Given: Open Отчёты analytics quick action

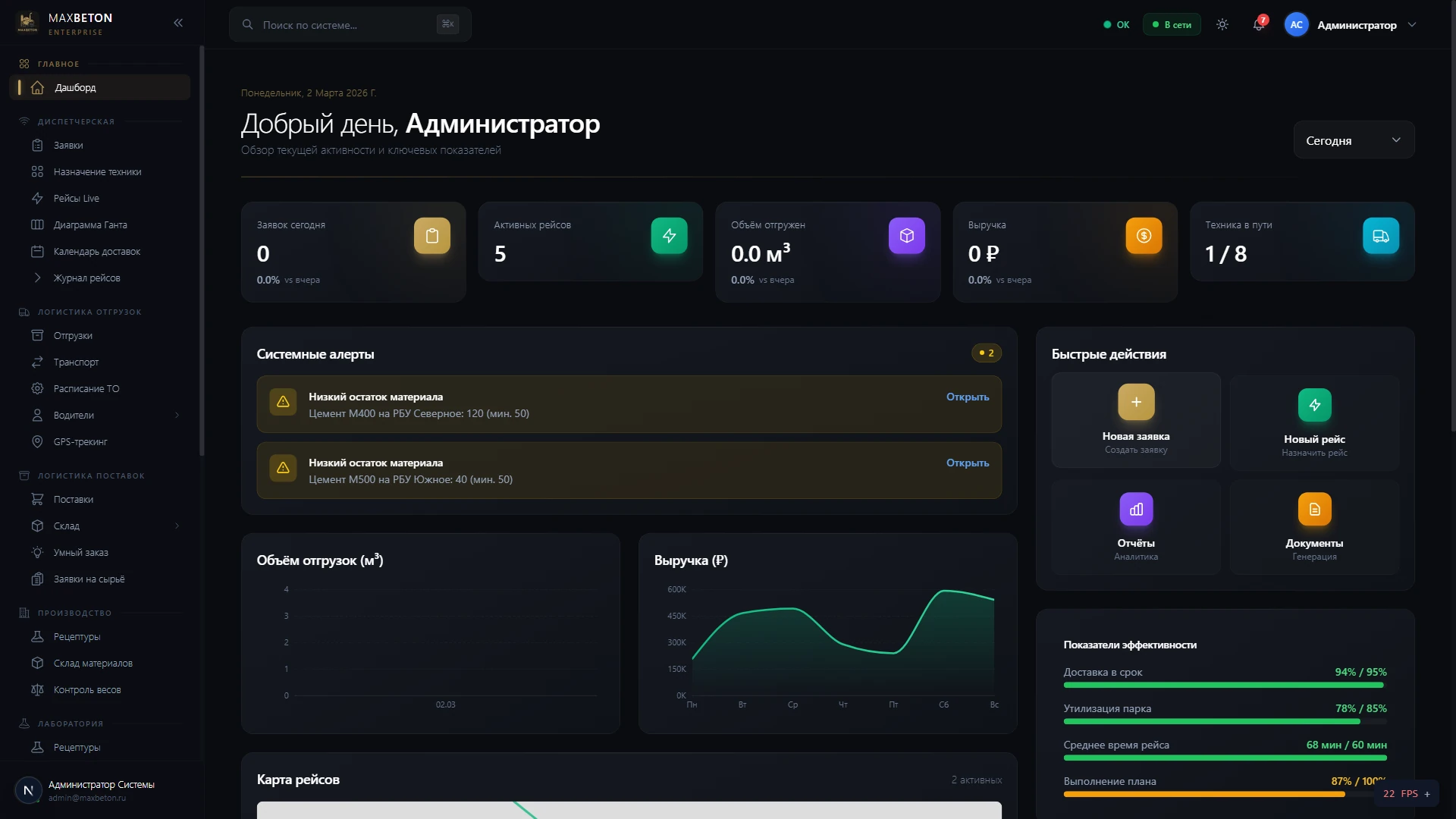Looking at the screenshot, I should click(1136, 527).
